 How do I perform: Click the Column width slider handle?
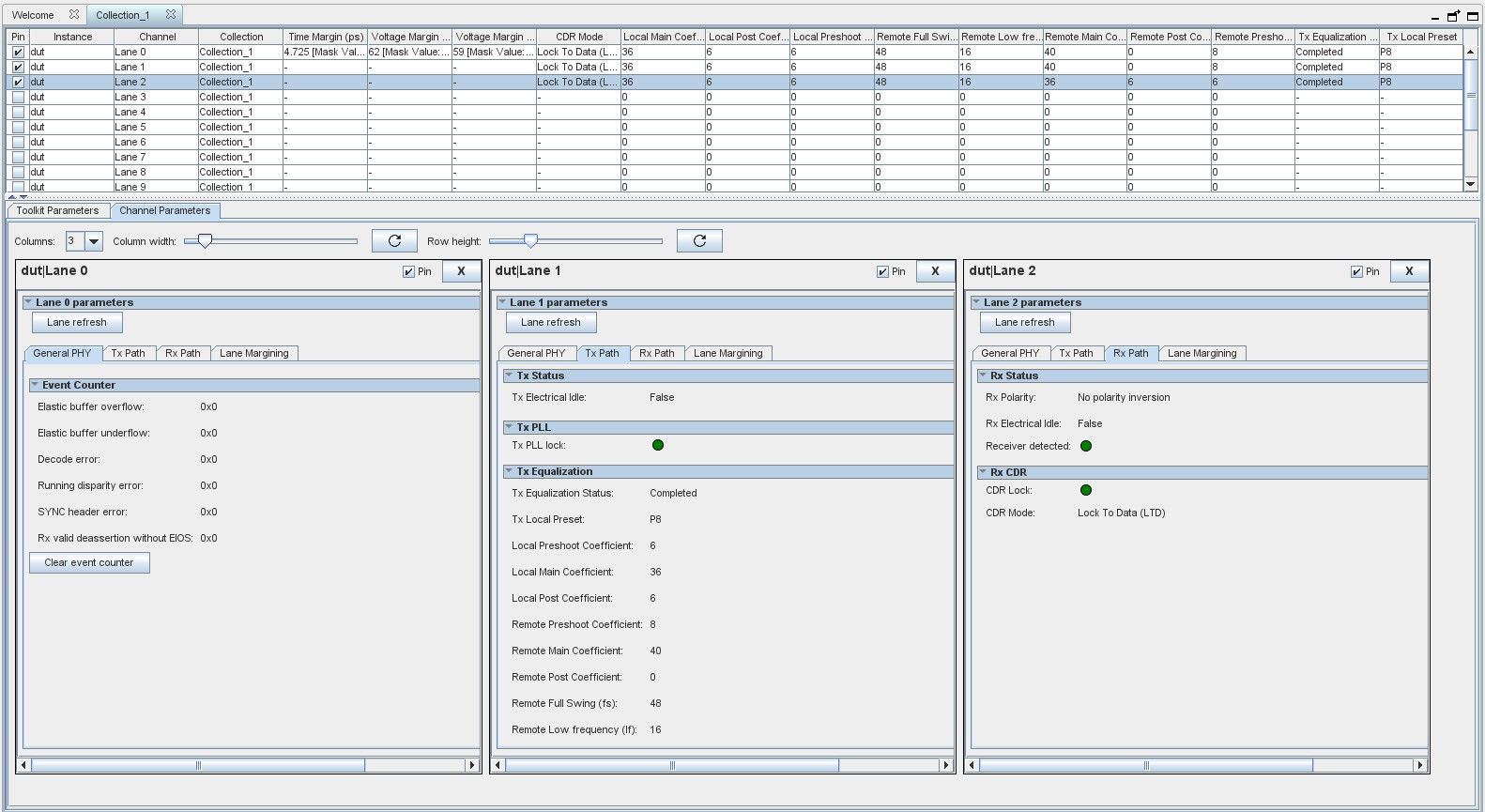click(x=205, y=241)
